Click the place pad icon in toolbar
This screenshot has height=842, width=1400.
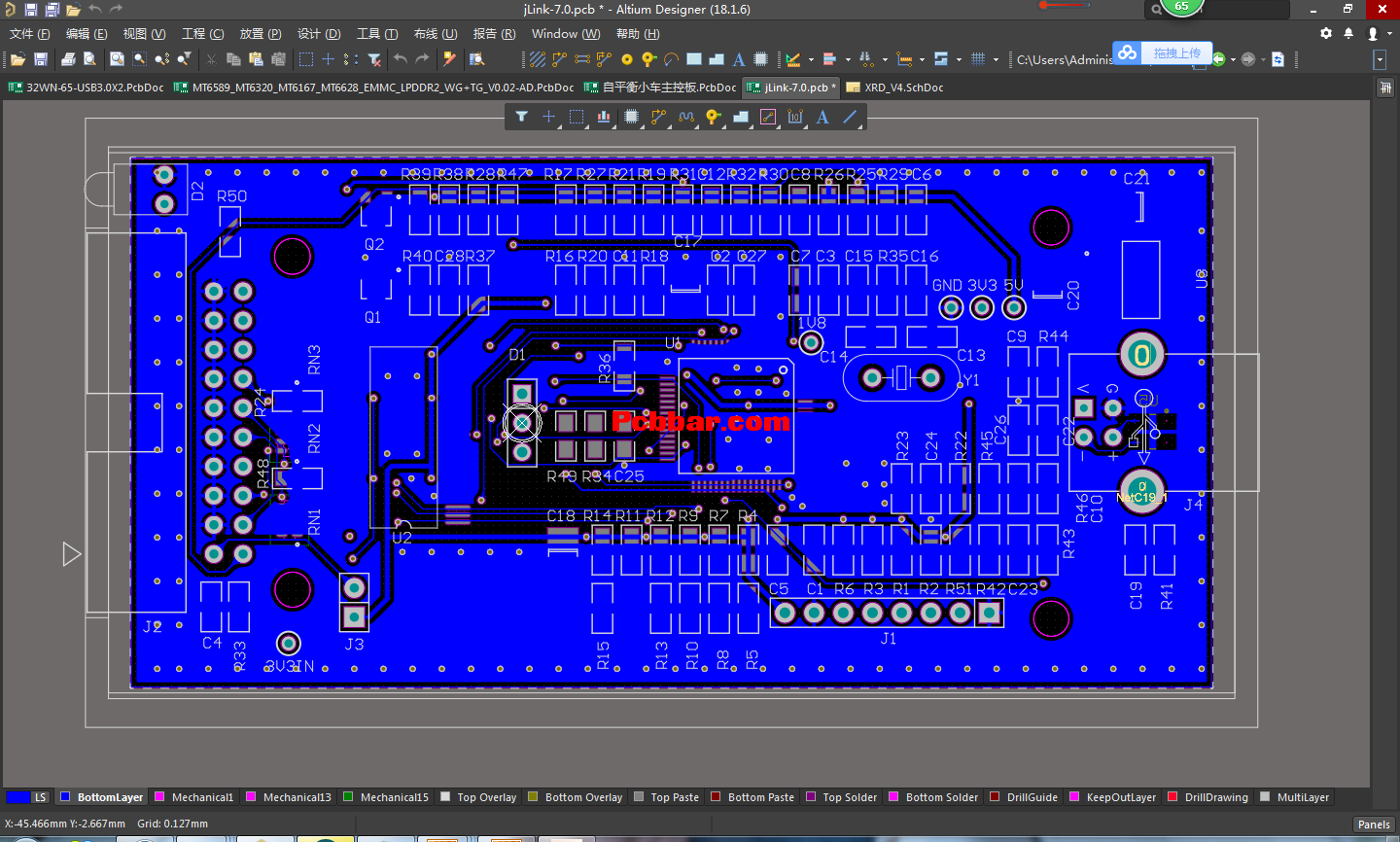pyautogui.click(x=627, y=59)
